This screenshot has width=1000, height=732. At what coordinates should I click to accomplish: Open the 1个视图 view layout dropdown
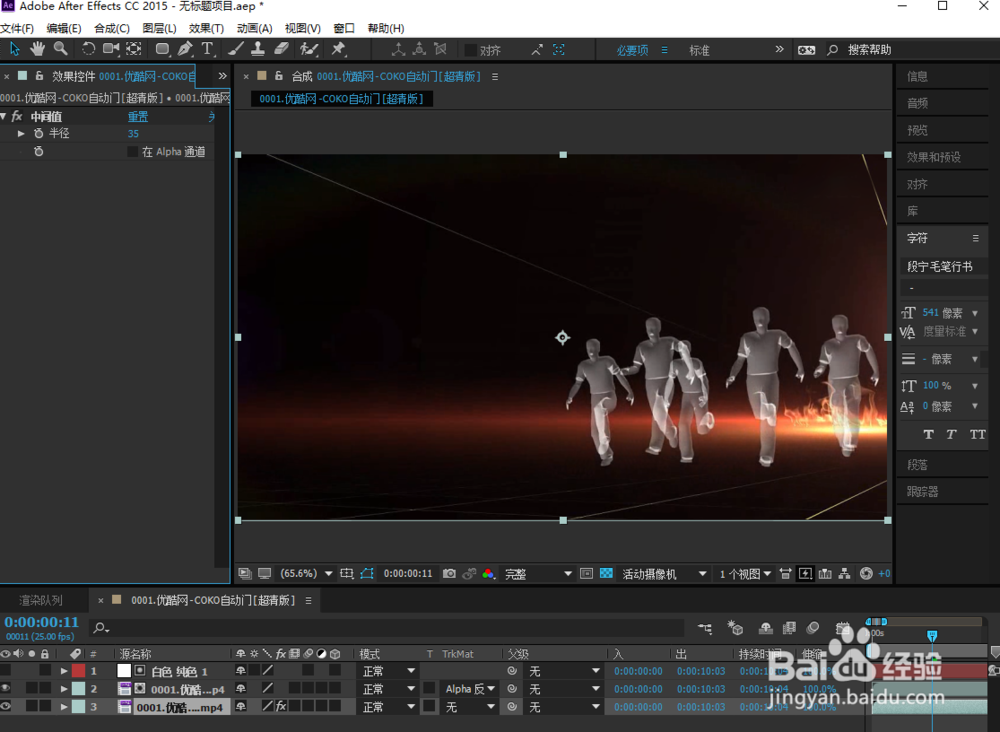pyautogui.click(x=744, y=574)
